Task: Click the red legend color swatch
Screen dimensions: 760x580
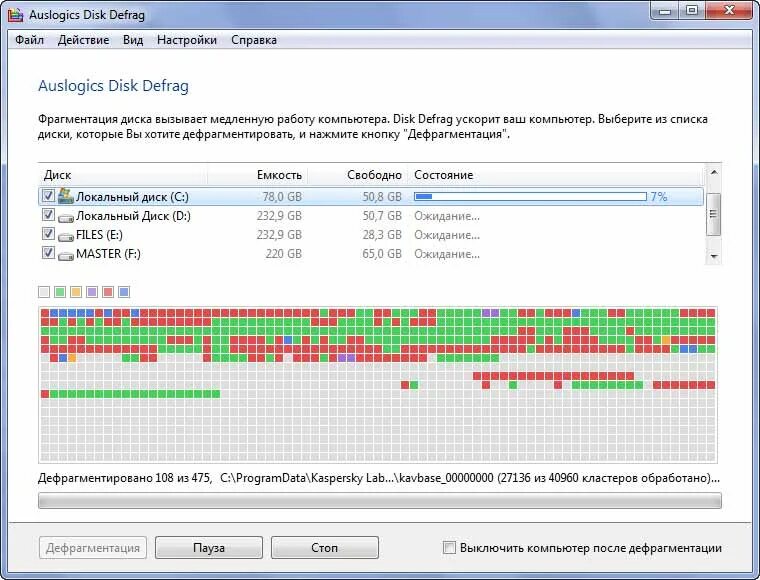Action: 108,292
